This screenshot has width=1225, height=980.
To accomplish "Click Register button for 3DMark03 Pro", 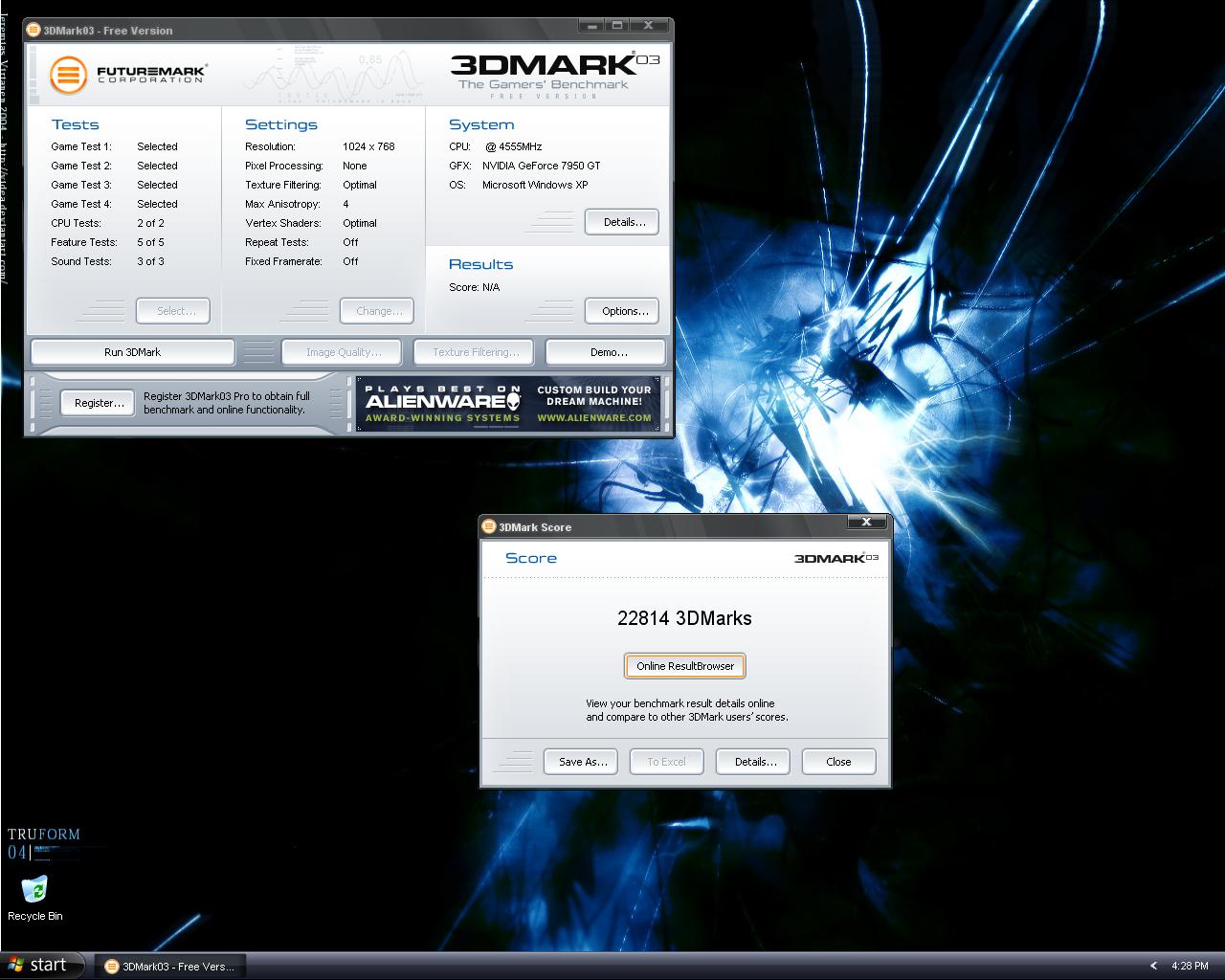I will (100, 403).
